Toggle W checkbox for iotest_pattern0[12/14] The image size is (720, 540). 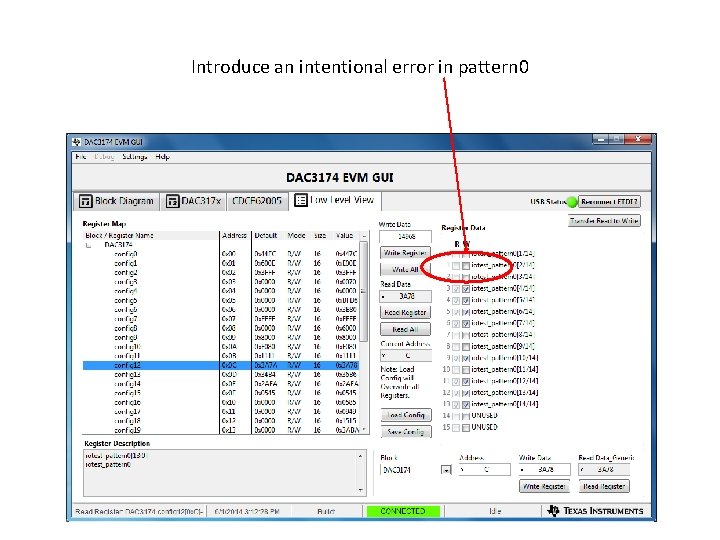[x=466, y=382]
